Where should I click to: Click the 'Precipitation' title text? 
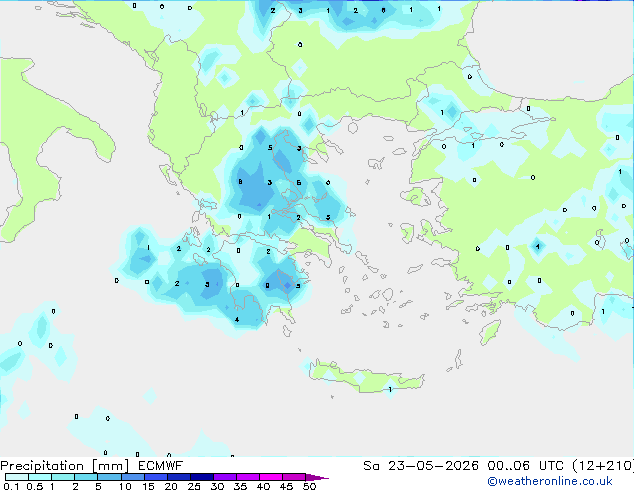[x=42, y=466]
